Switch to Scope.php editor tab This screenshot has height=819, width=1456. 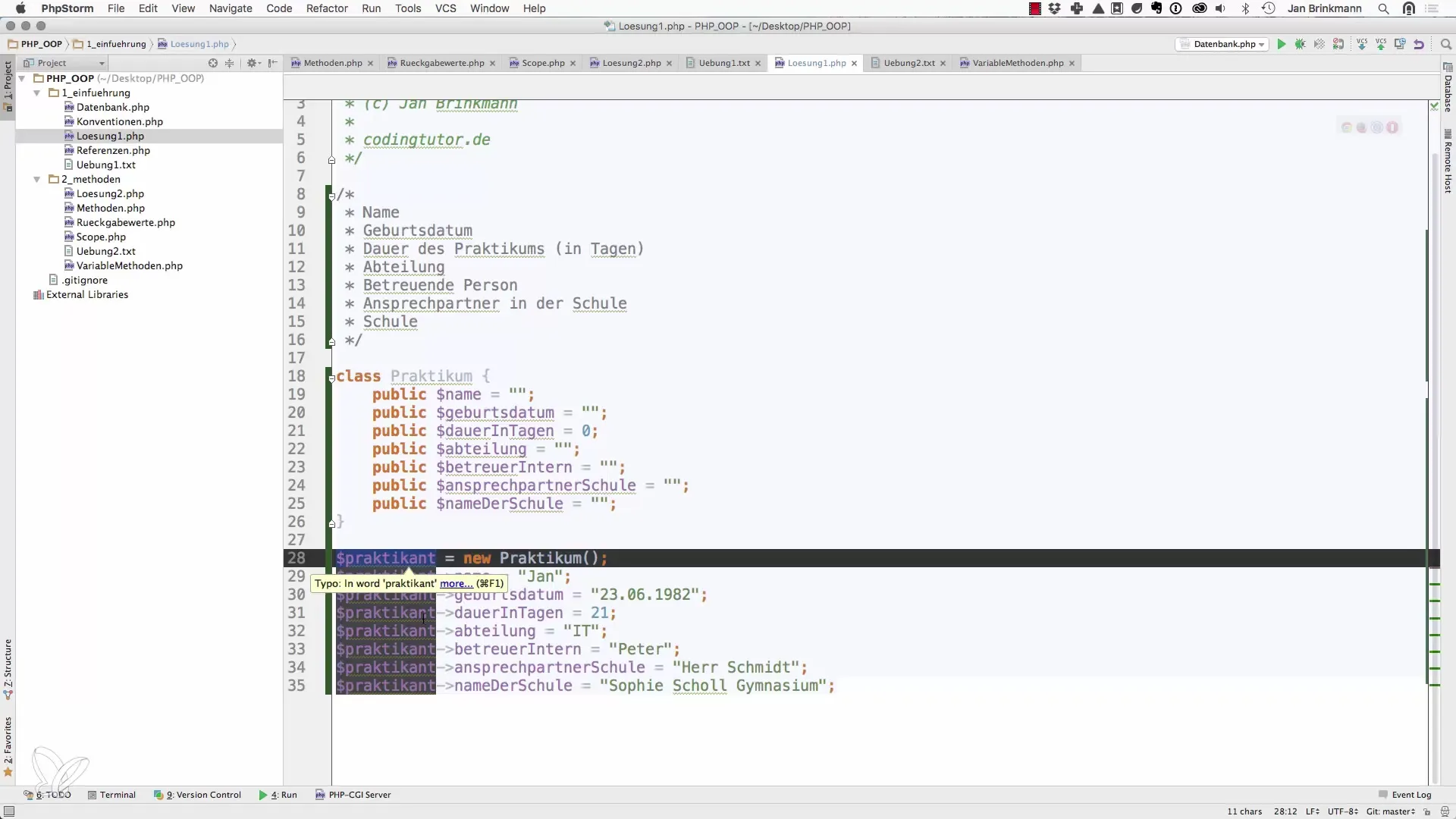click(x=543, y=63)
